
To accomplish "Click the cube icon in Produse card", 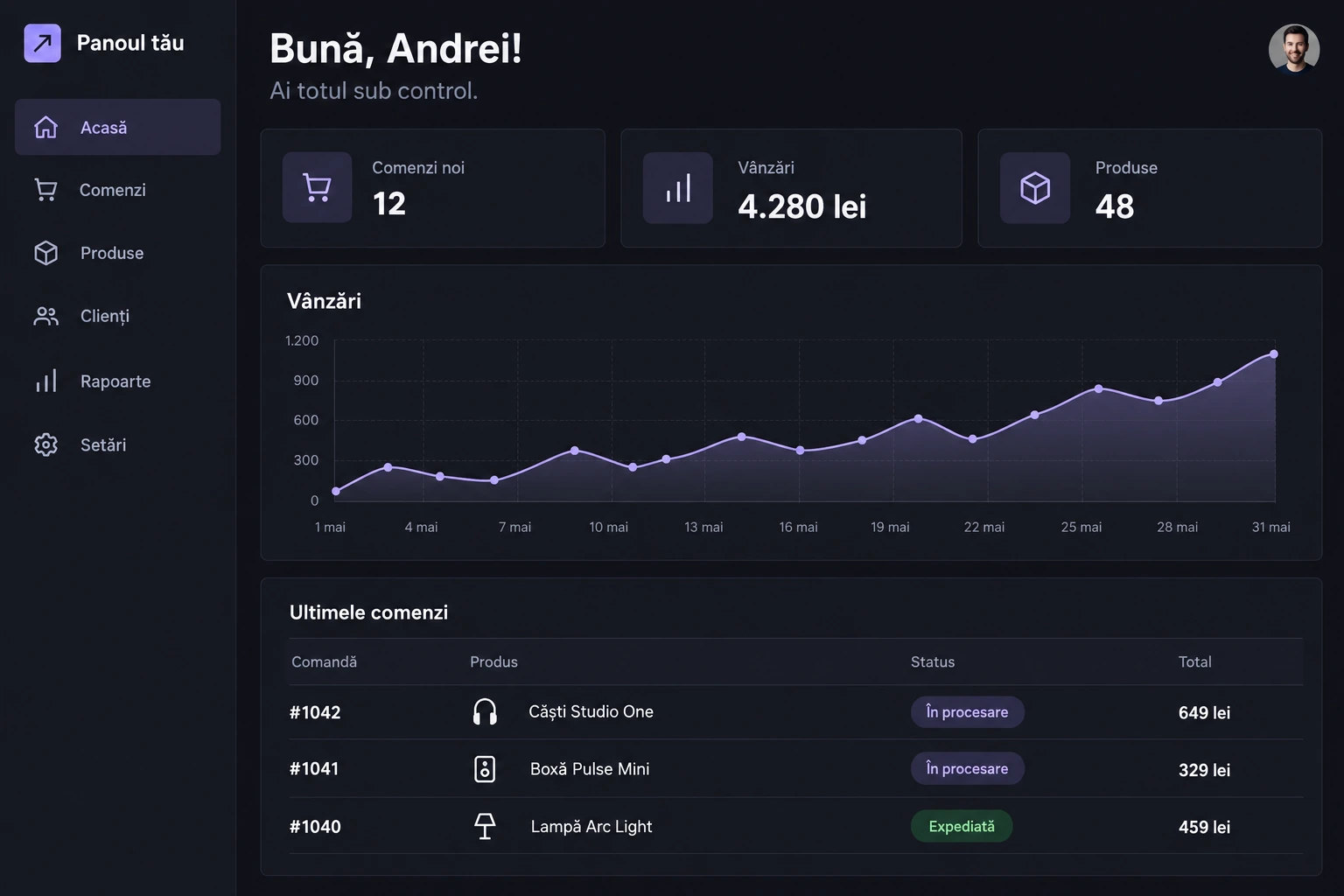I will [x=1035, y=188].
